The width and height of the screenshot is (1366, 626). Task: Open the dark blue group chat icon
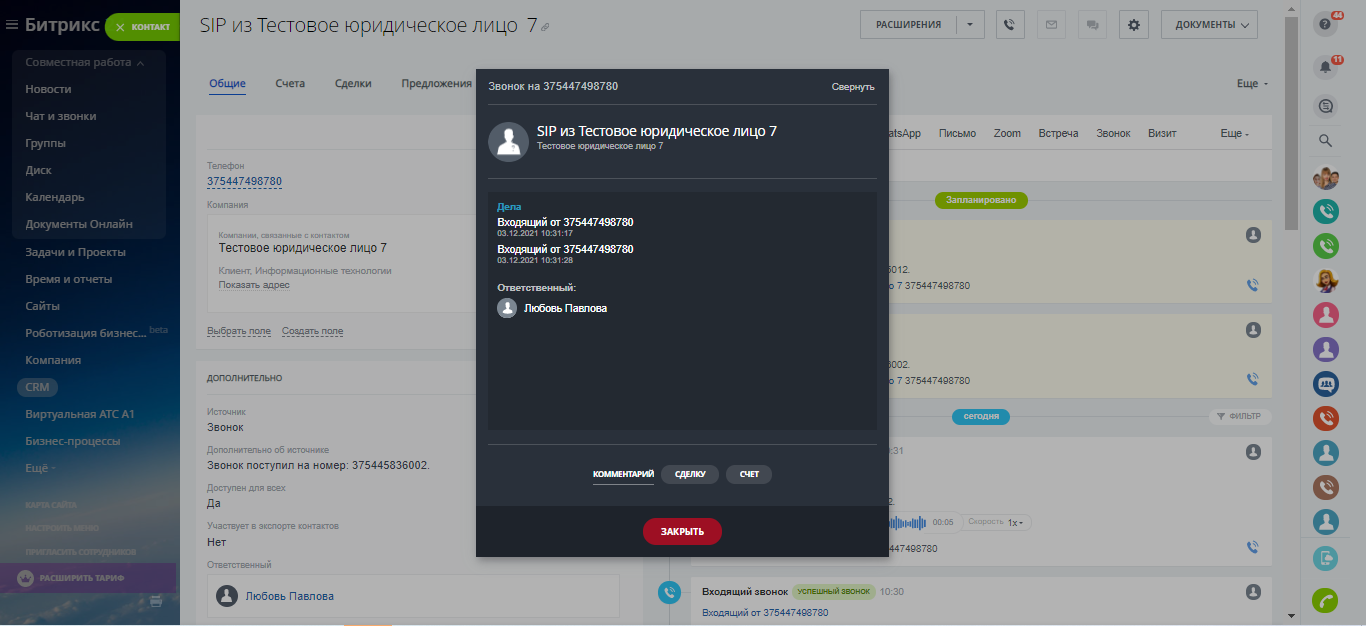(x=1326, y=383)
